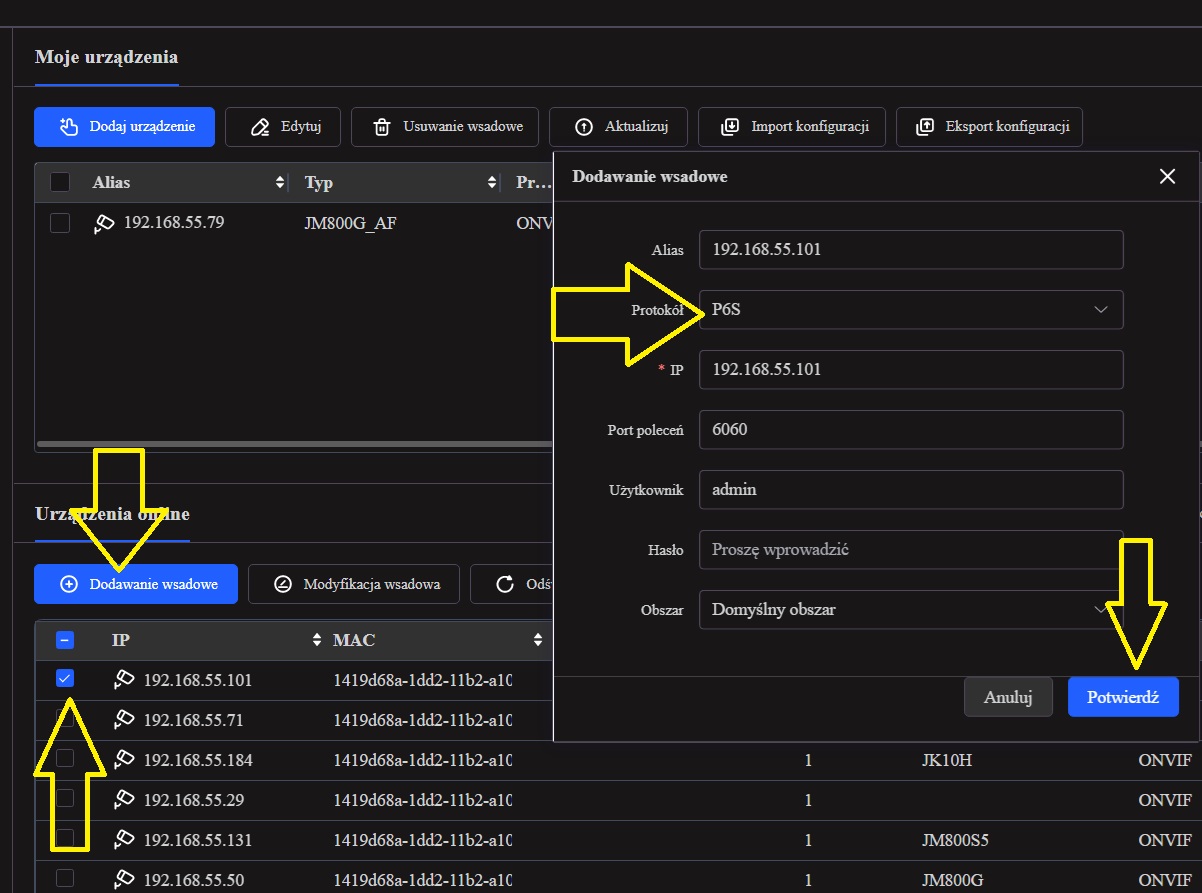1202x893 pixels.
Task: Tick the checkbox for 192.168.55.131
Action: (65, 838)
